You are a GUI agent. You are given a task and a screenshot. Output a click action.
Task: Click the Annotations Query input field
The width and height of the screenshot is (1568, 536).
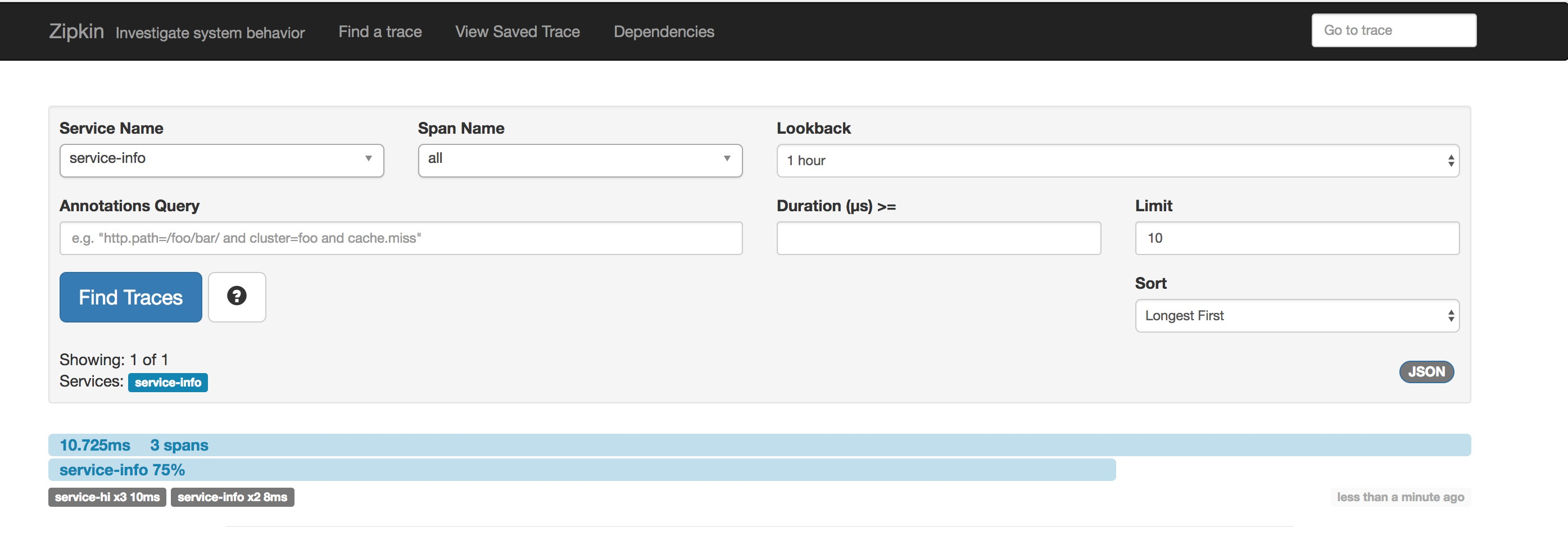point(401,238)
